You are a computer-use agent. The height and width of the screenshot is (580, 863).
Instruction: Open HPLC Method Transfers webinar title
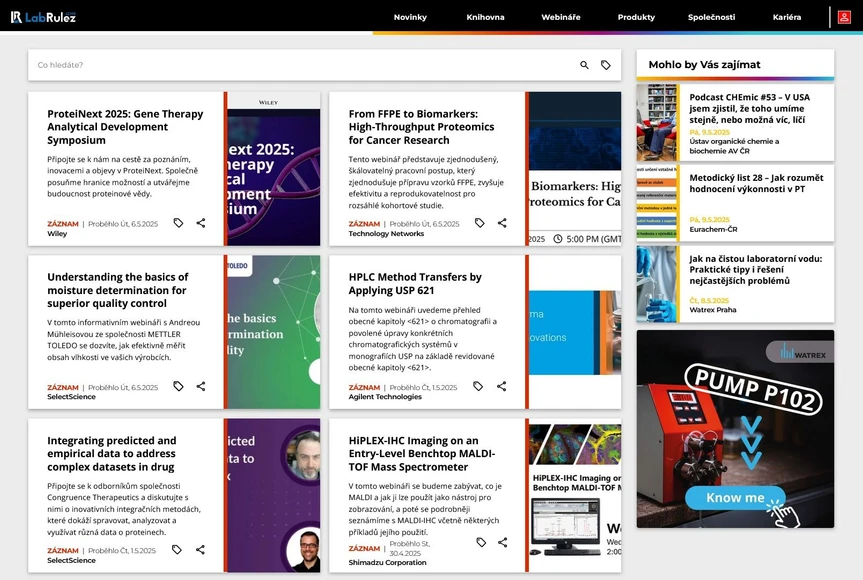[x=415, y=283]
